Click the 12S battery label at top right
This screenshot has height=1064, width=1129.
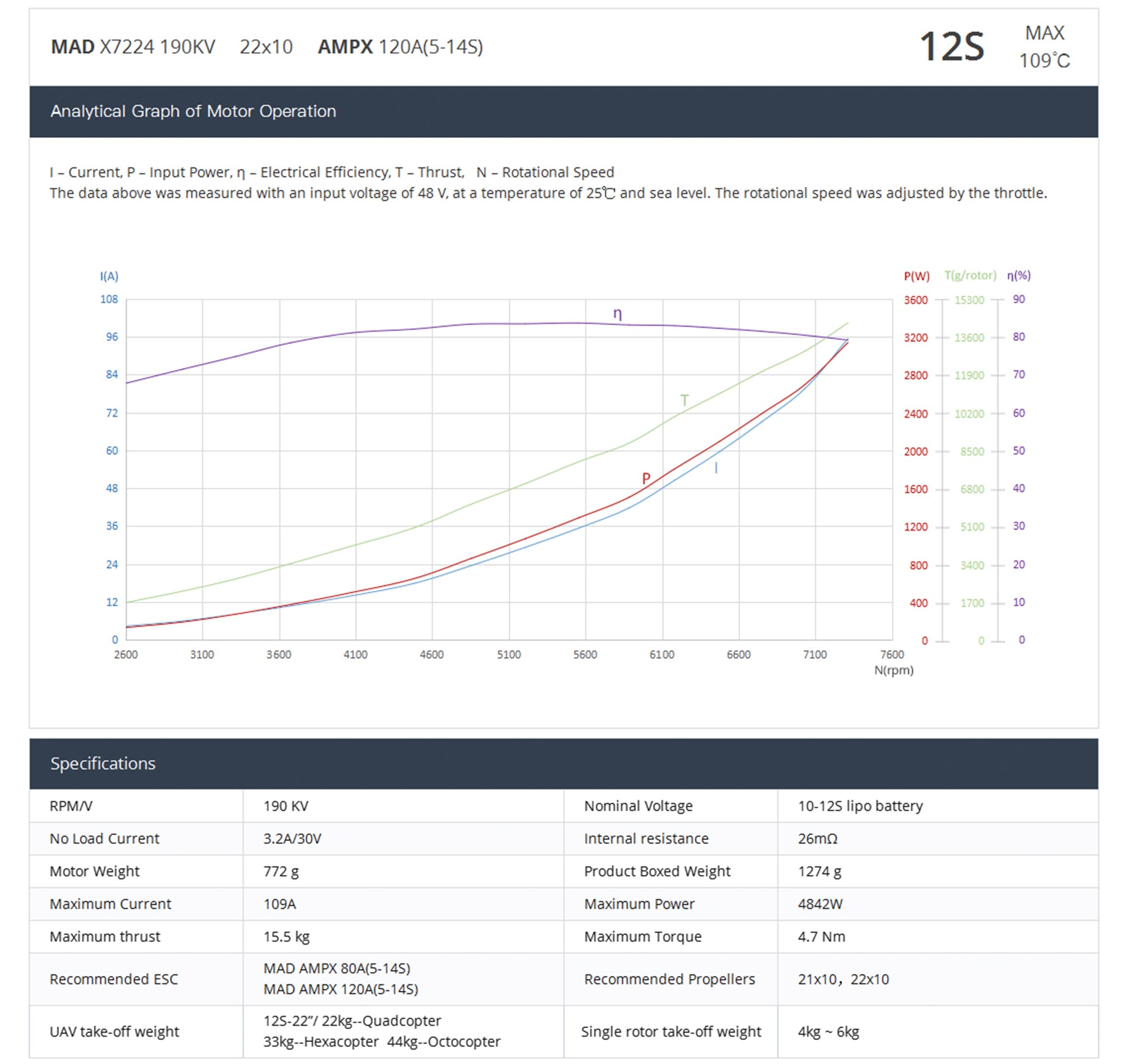click(x=951, y=47)
